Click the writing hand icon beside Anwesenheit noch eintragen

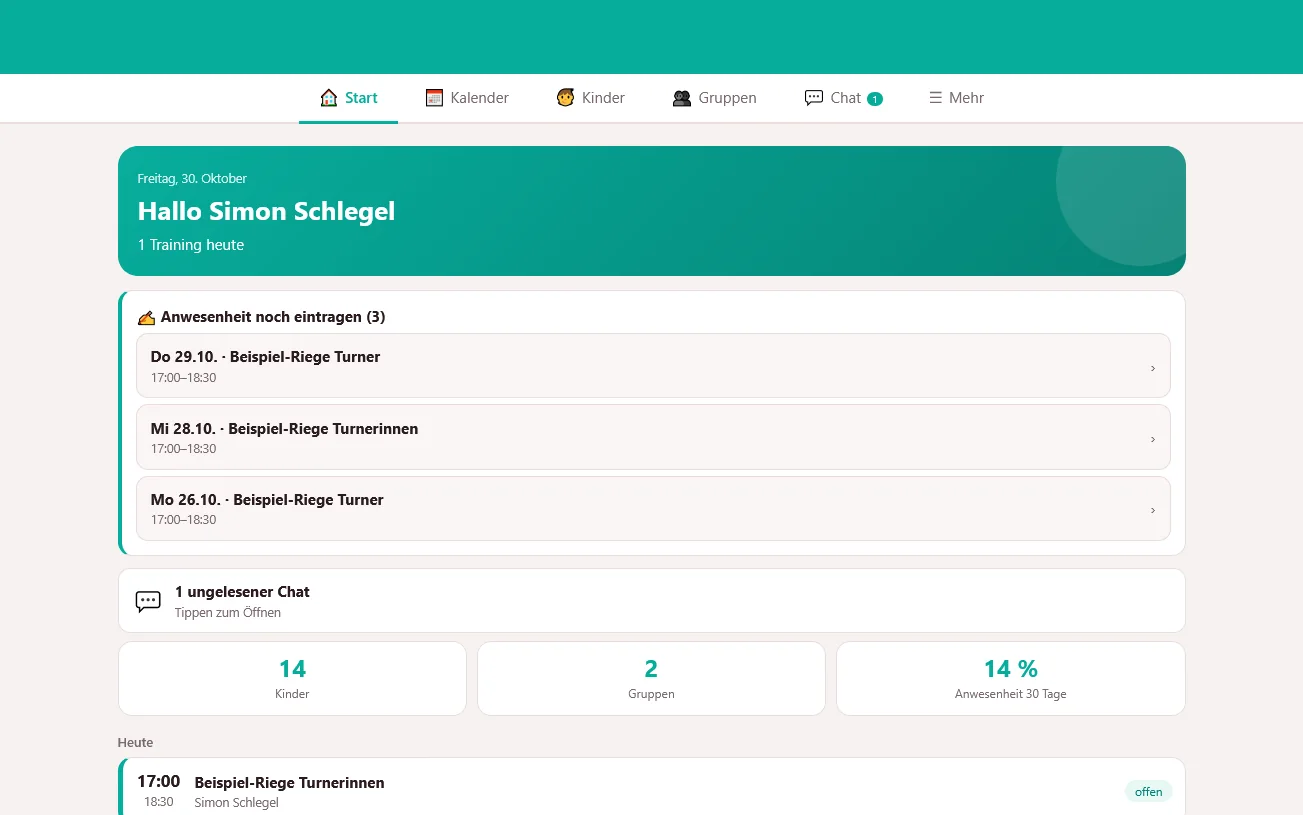(146, 318)
